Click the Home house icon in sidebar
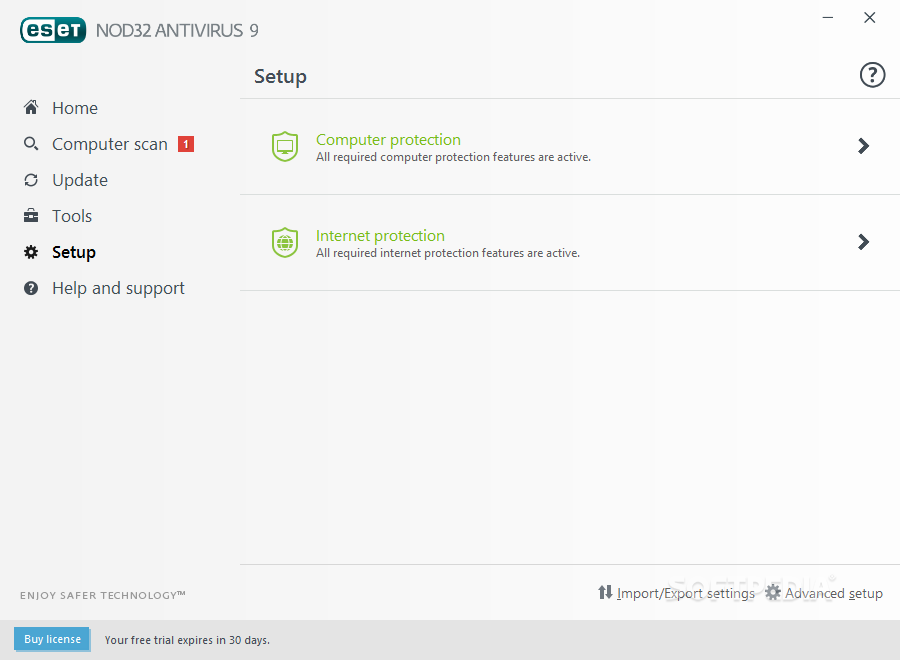Screen dimensions: 900x660 point(31,107)
